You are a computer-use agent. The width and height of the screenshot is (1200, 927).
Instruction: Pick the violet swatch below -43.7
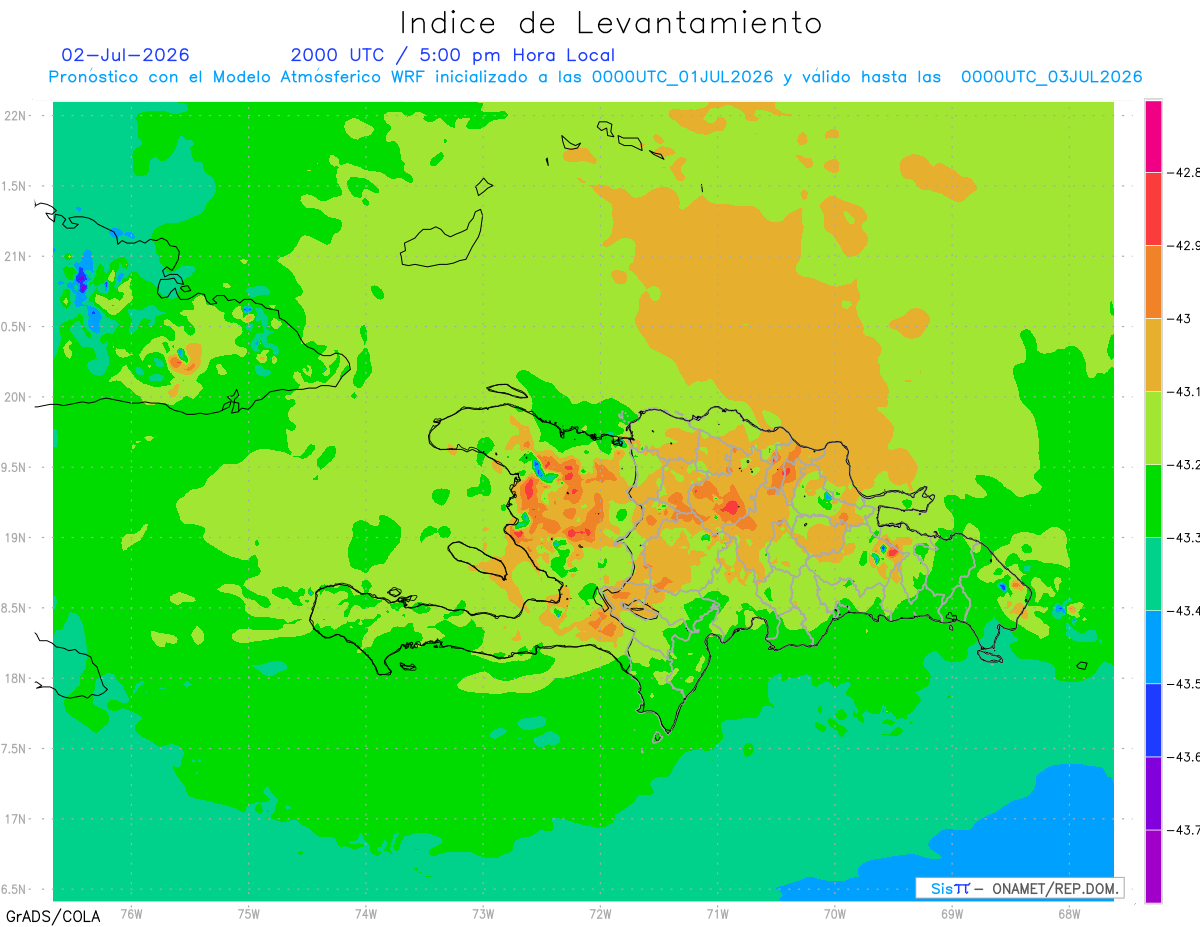click(x=1153, y=866)
